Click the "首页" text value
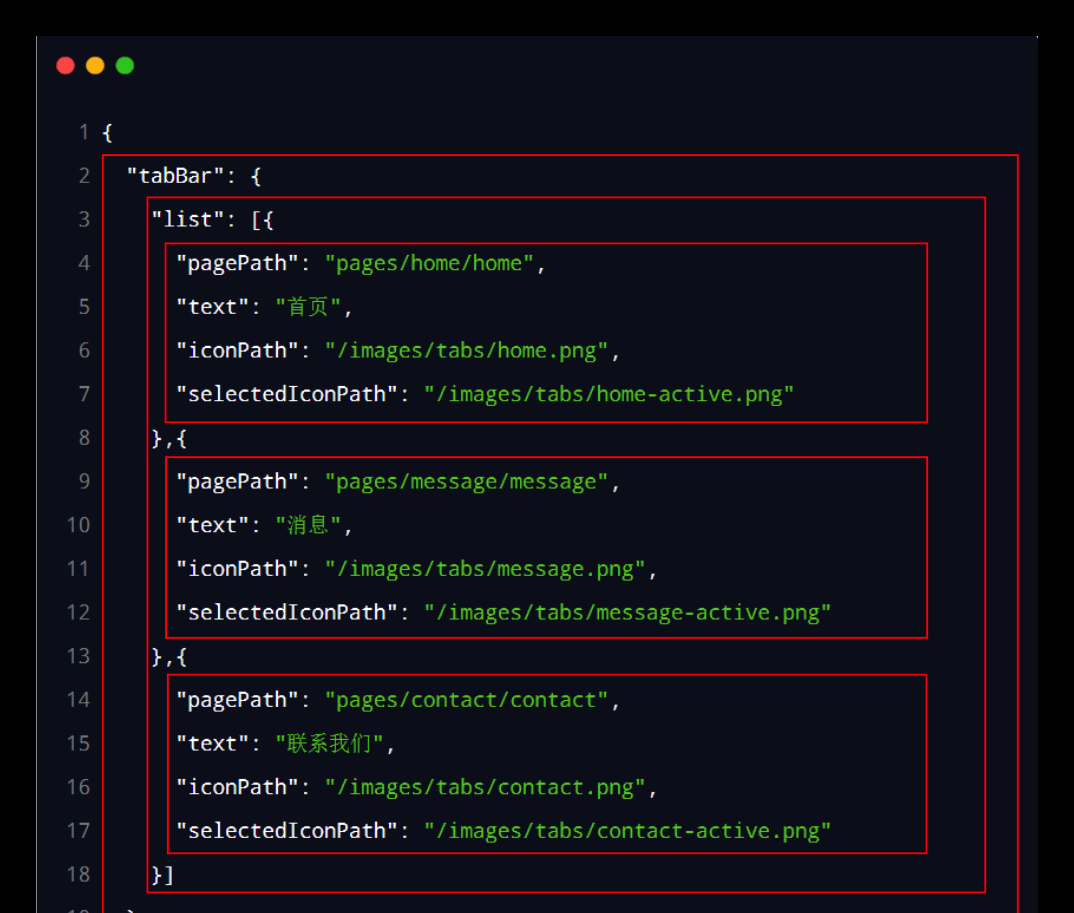 (308, 307)
